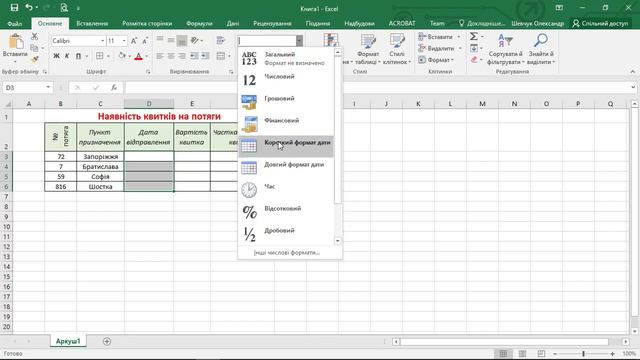Open Сортувати й фільтрувати menu
Screen dimensions: 640x360
coord(505,49)
